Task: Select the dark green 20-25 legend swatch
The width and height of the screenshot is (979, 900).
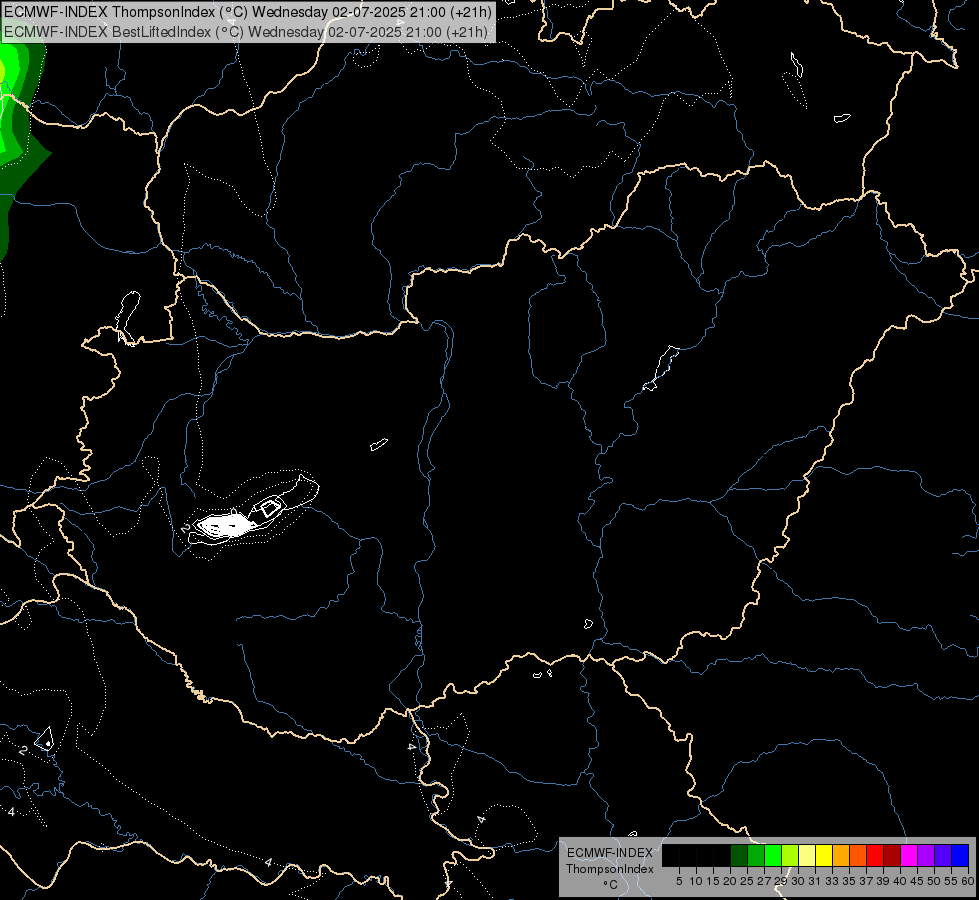Action: pos(739,855)
